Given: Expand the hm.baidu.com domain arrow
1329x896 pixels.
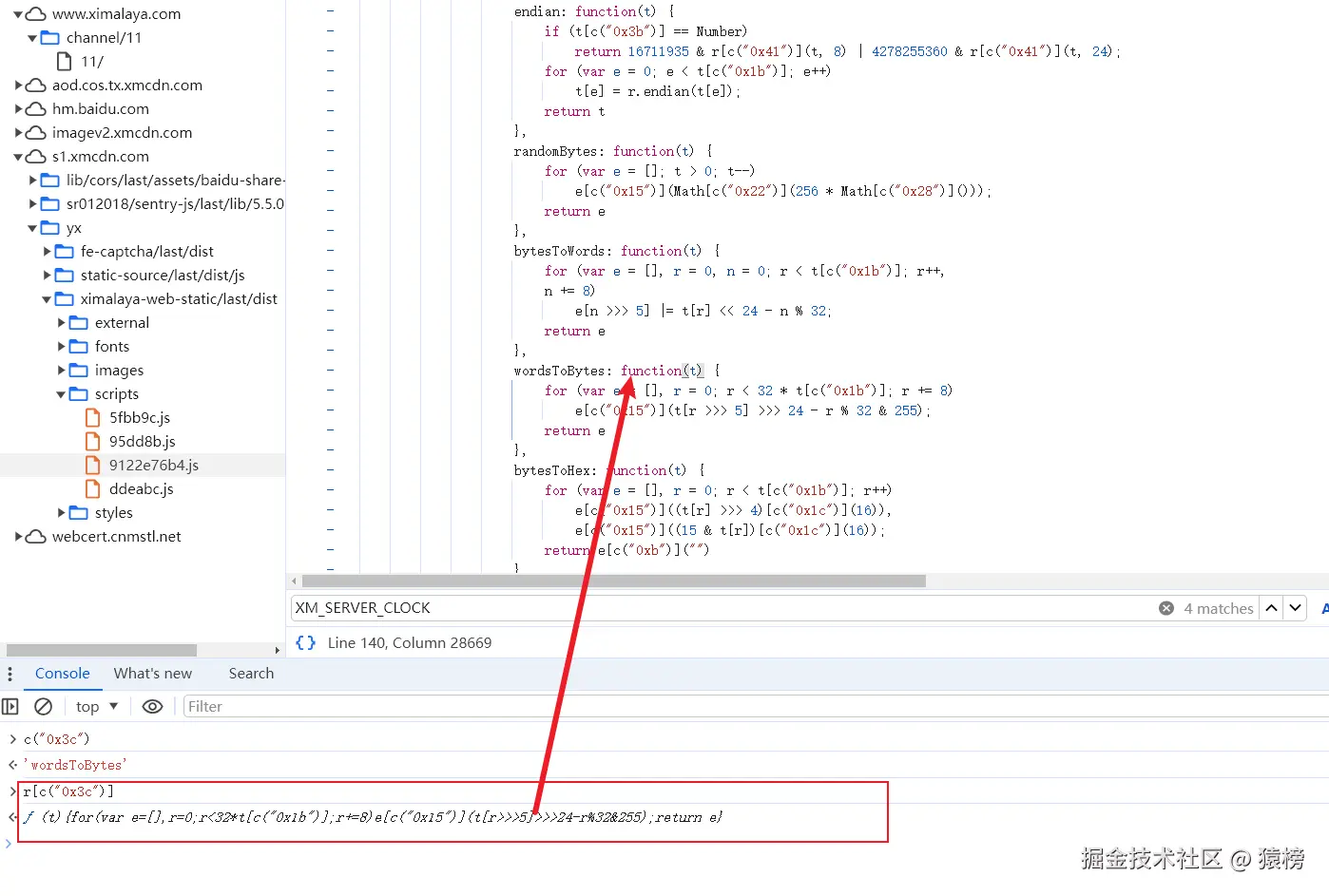Looking at the screenshot, I should click(18, 109).
